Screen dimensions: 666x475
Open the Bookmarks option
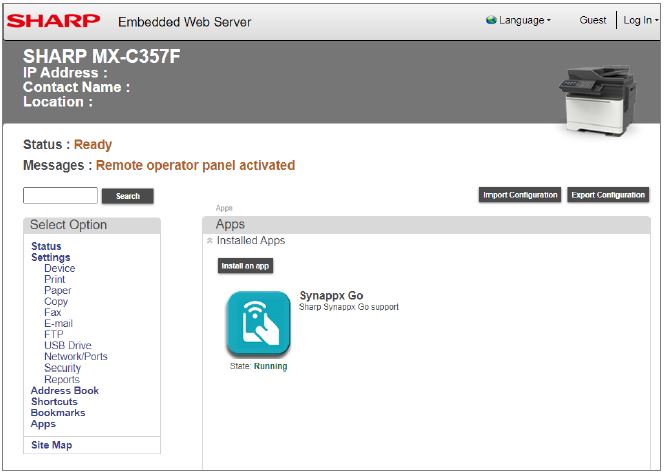(58, 413)
